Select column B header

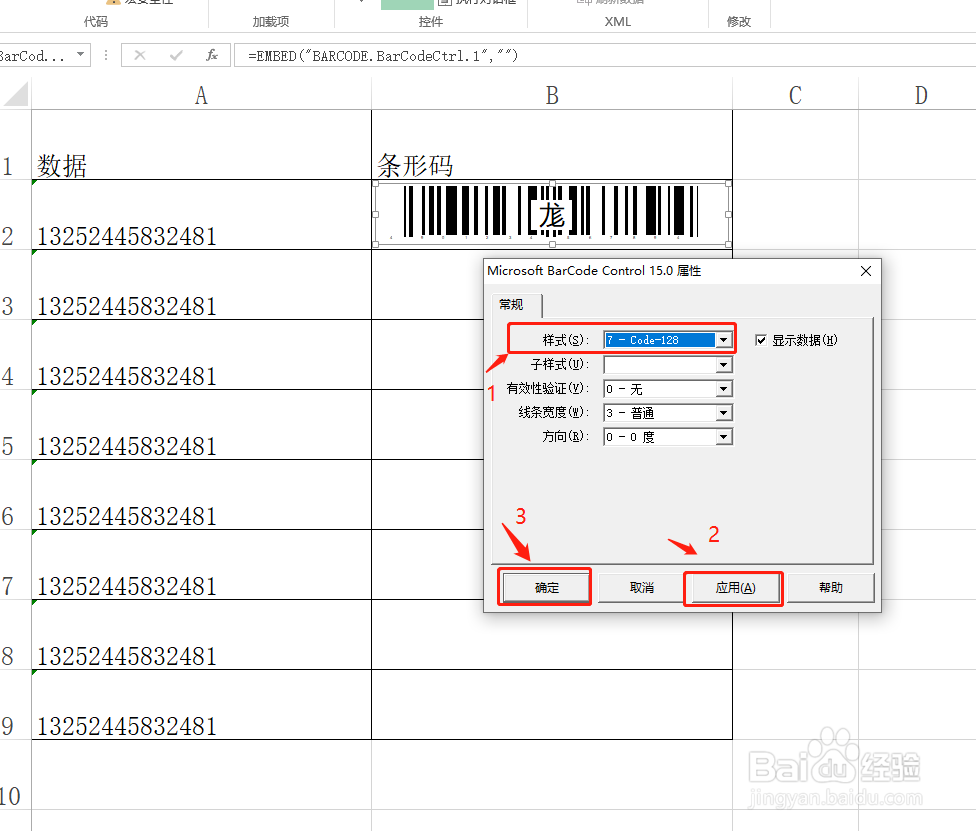pyautogui.click(x=551, y=95)
